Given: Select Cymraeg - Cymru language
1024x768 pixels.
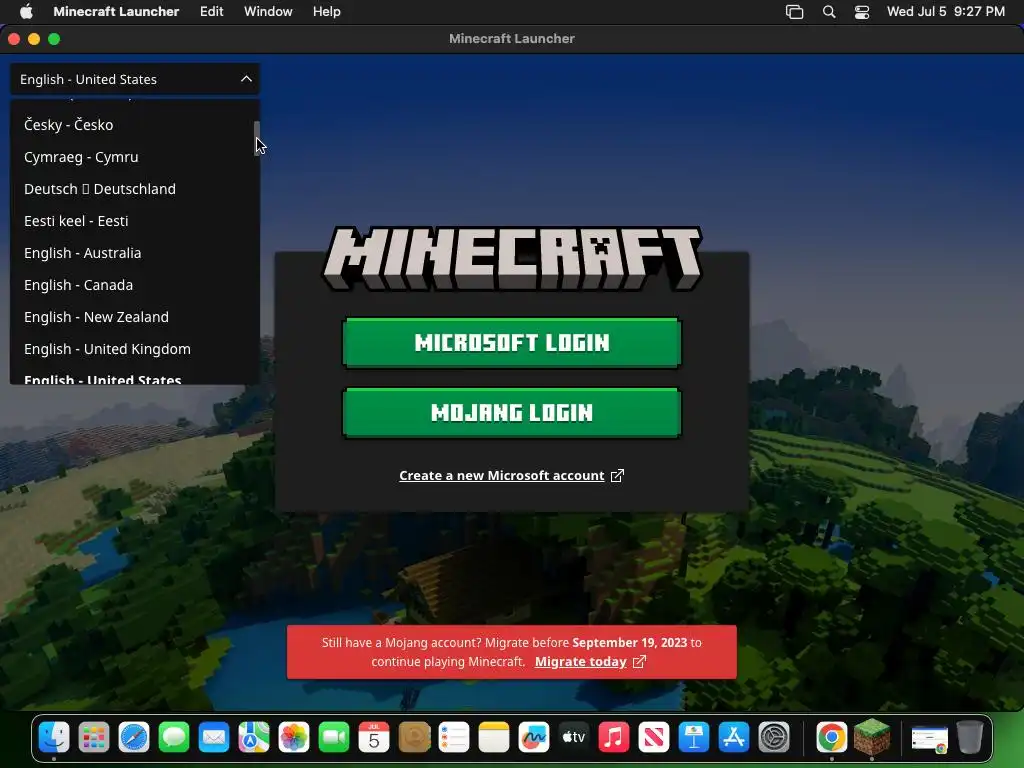Looking at the screenshot, I should [x=132, y=157].
